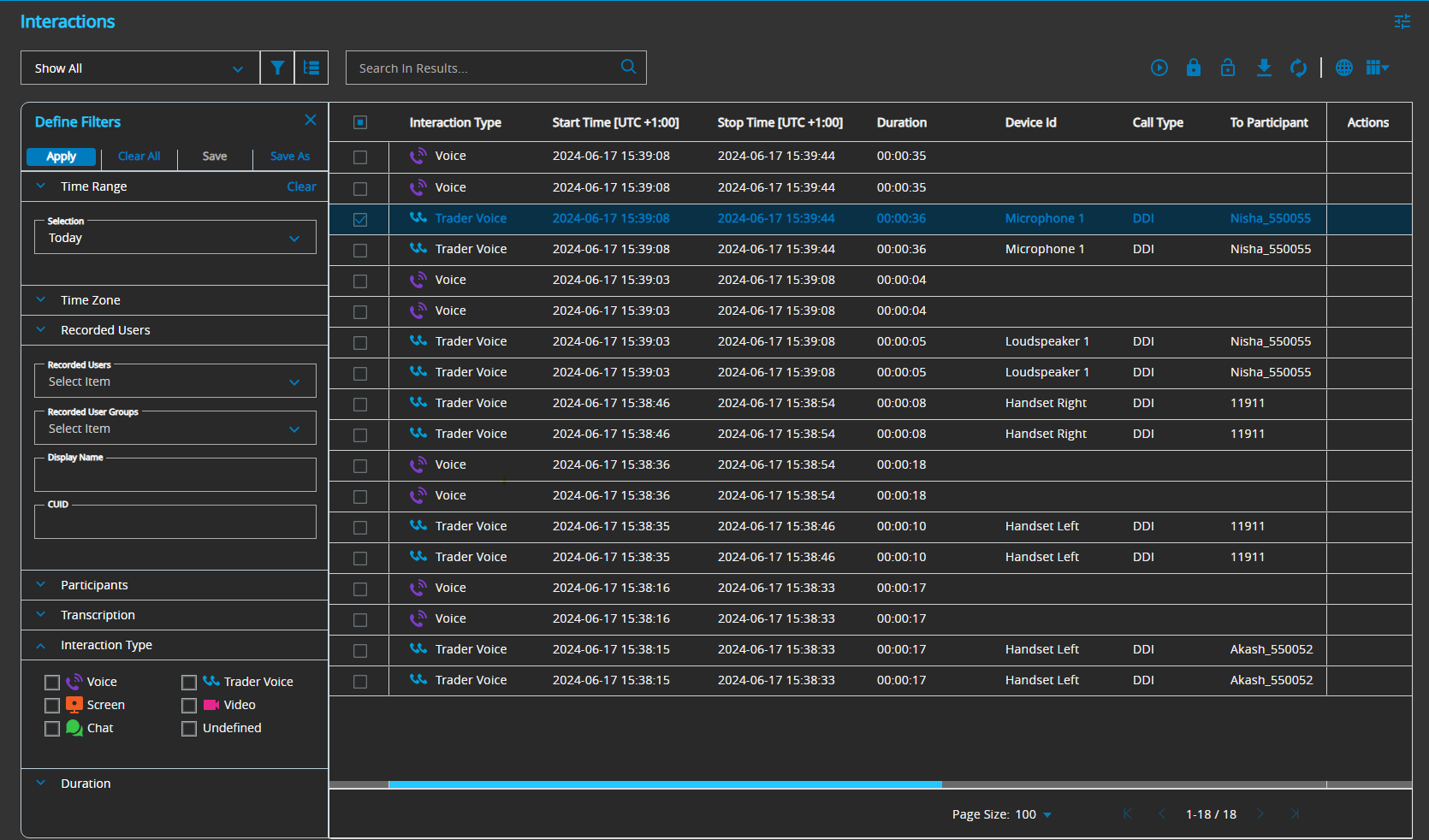Click the solid lock icon
The image size is (1429, 840).
(1194, 68)
